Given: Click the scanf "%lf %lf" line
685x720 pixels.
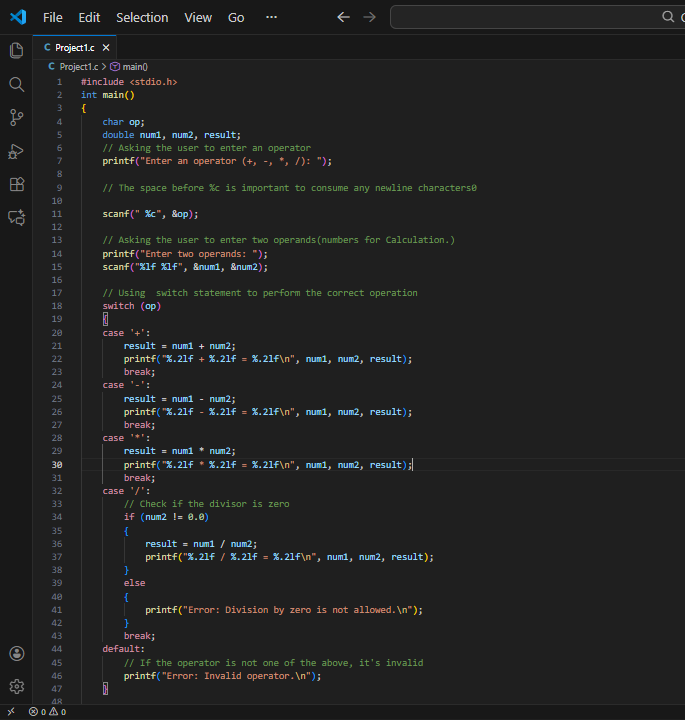Looking at the screenshot, I should click(x=185, y=267).
